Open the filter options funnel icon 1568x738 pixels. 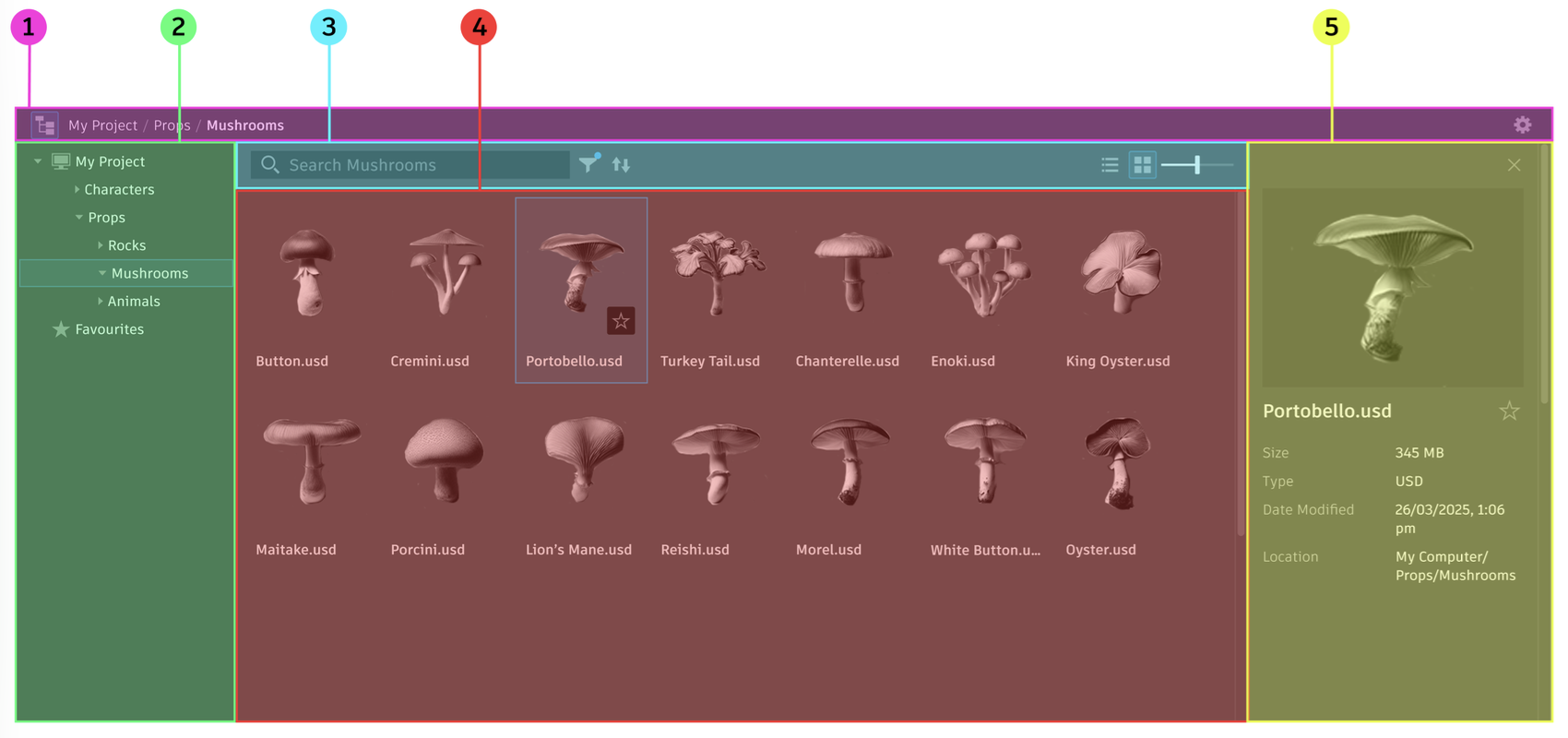pyautogui.click(x=588, y=164)
